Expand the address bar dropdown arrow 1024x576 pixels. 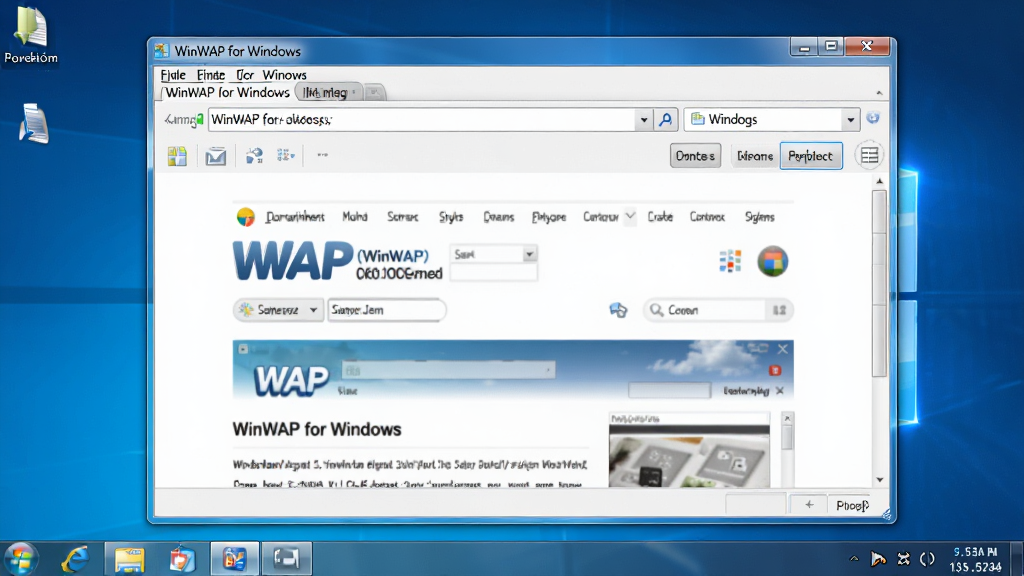click(x=644, y=120)
